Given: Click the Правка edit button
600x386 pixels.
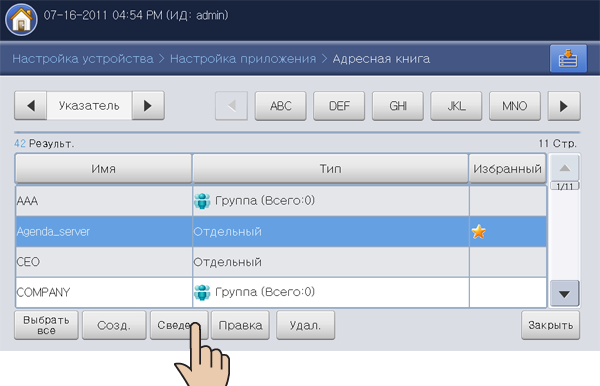Looking at the screenshot, I should pyautogui.click(x=240, y=325).
